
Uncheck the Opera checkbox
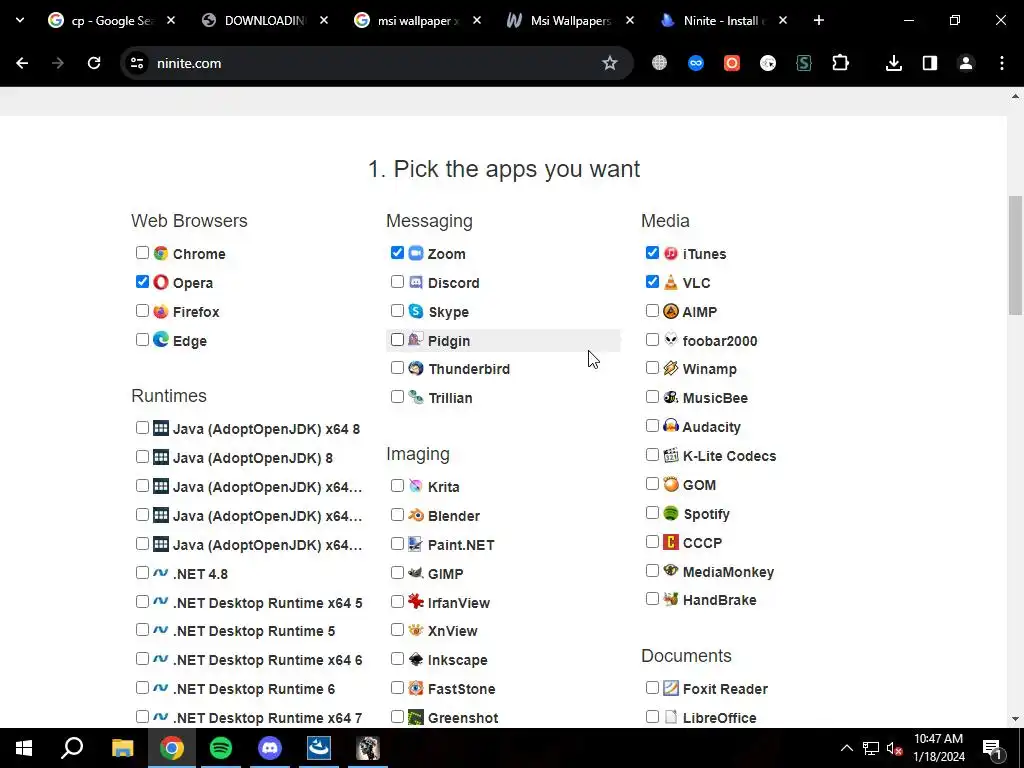[142, 281]
